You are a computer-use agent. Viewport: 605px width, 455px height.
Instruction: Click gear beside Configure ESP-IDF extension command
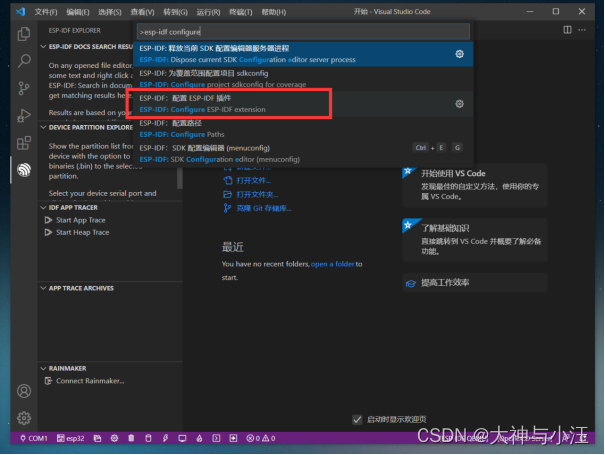coord(459,104)
